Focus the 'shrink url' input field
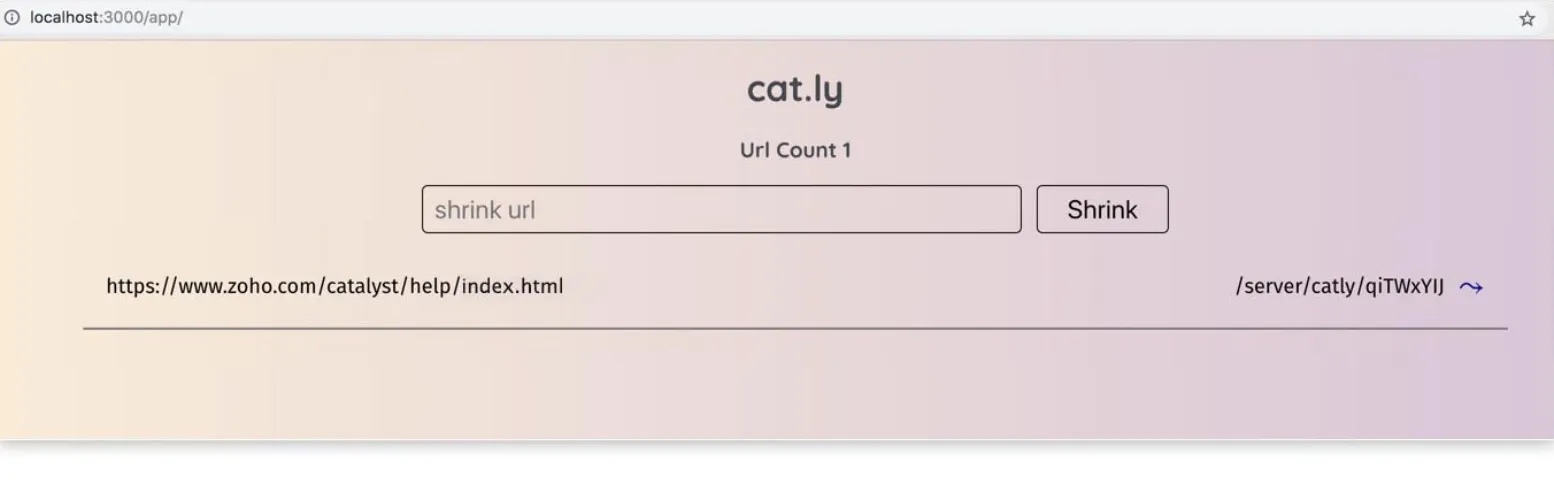 [721, 209]
